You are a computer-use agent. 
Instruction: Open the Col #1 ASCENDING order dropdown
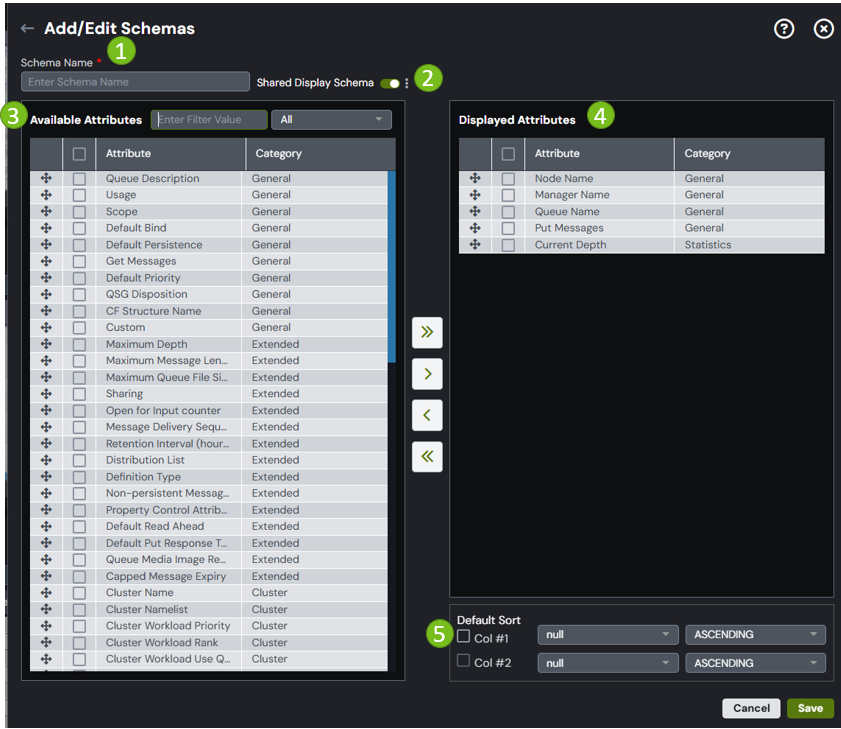(x=755, y=635)
